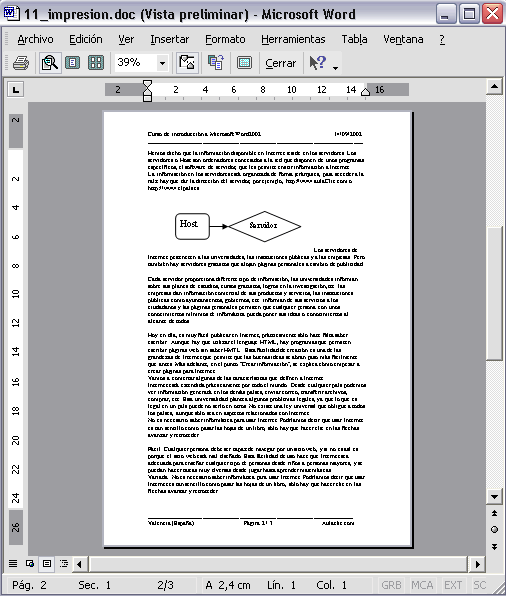
Task: Toggle SC overtype indicator
Action: click(x=479, y=585)
